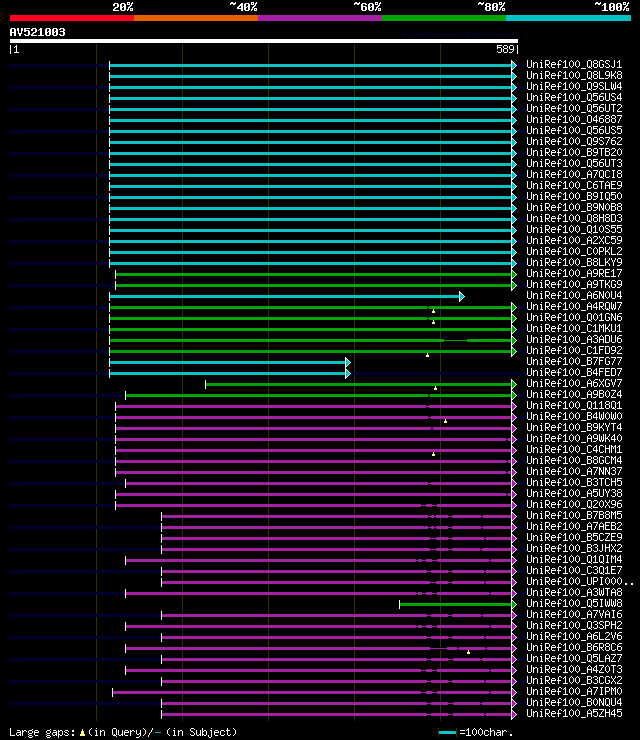
Task: Click the cyan =100char scale bar
Action: tap(447, 732)
